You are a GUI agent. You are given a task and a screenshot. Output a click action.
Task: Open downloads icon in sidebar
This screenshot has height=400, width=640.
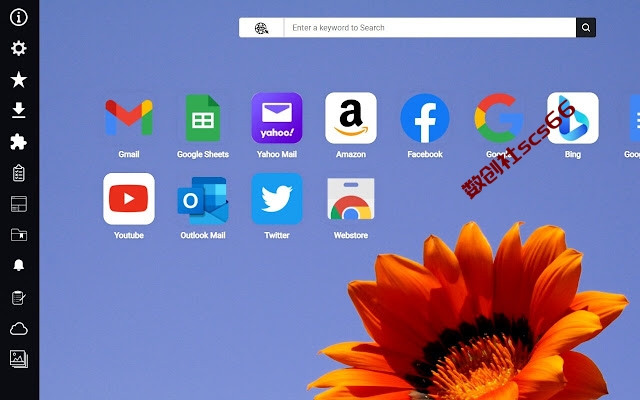(x=19, y=111)
